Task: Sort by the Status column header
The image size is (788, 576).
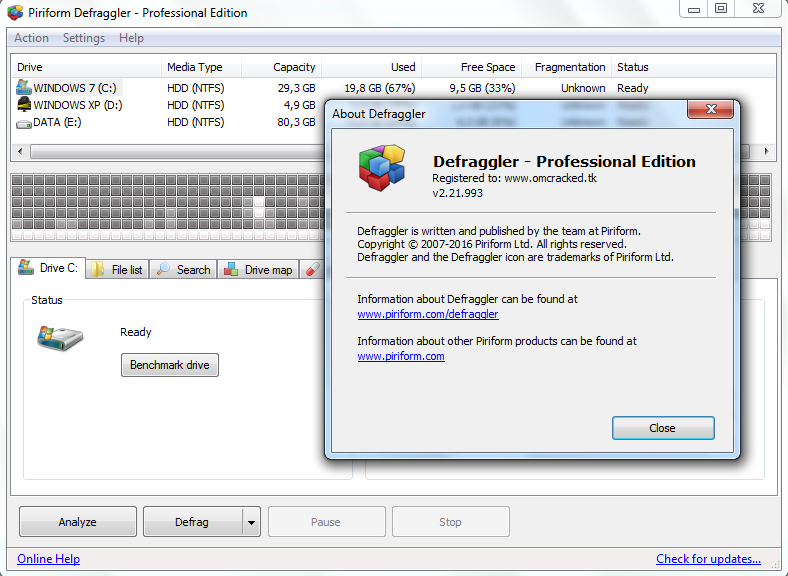Action: pos(694,67)
